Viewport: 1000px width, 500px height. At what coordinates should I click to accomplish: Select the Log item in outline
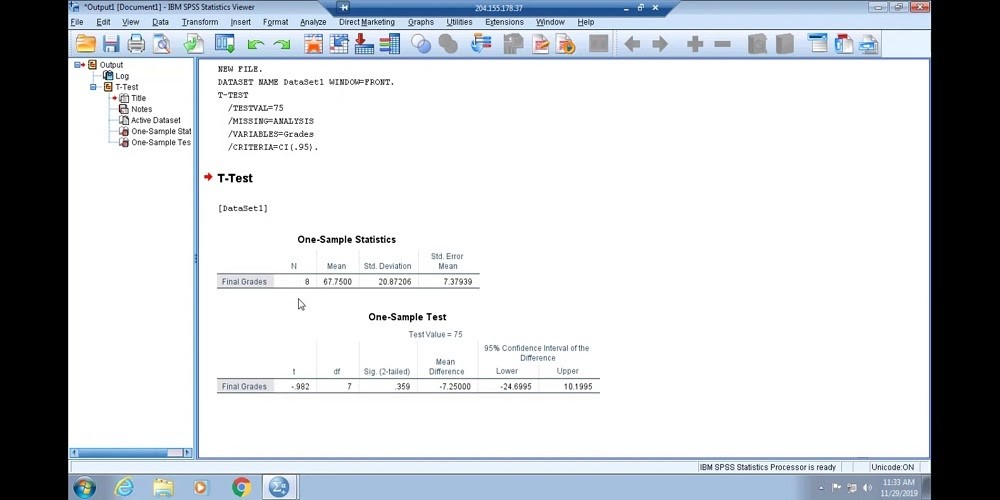pyautogui.click(x=121, y=76)
